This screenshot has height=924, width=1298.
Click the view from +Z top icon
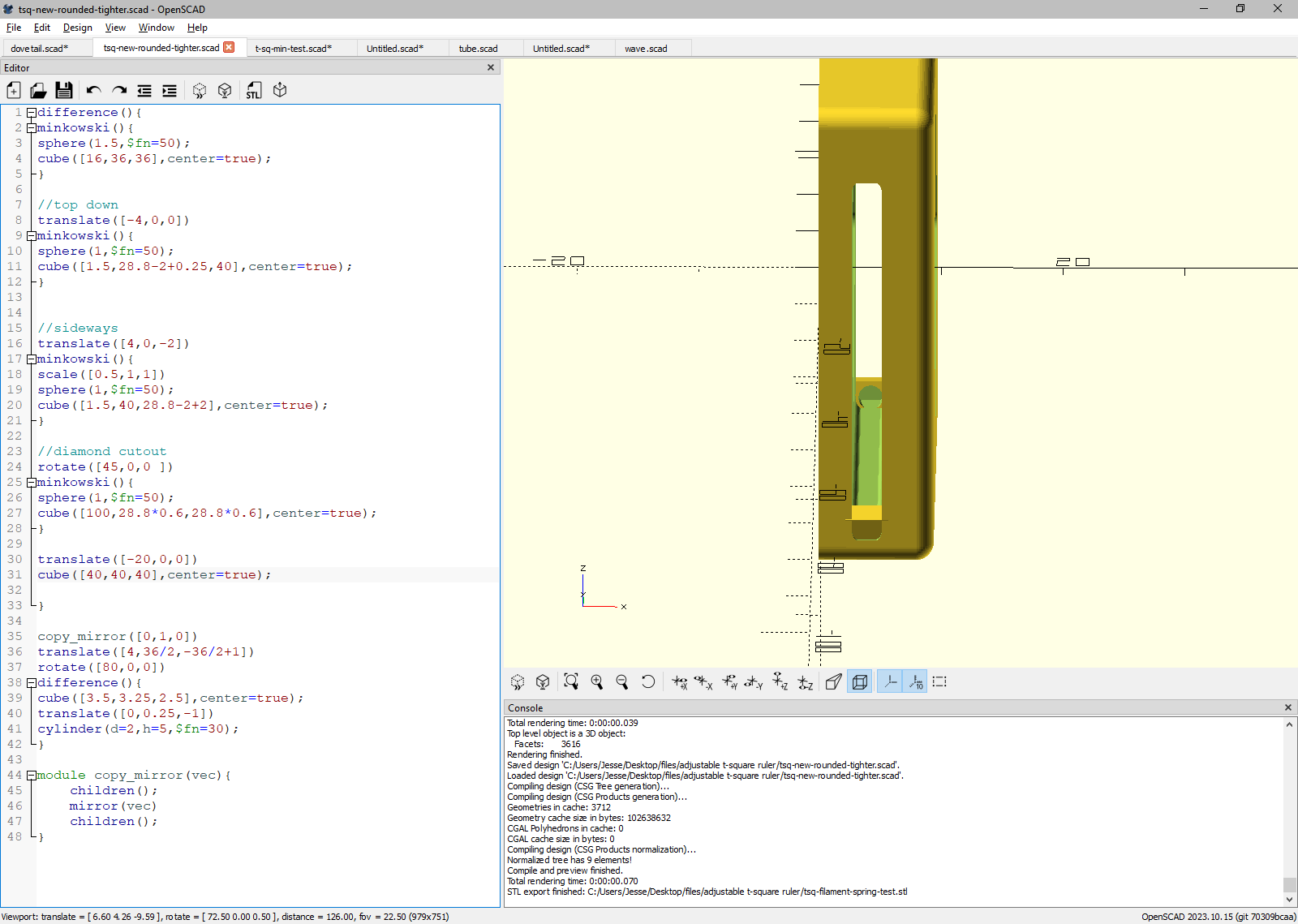pos(780,682)
